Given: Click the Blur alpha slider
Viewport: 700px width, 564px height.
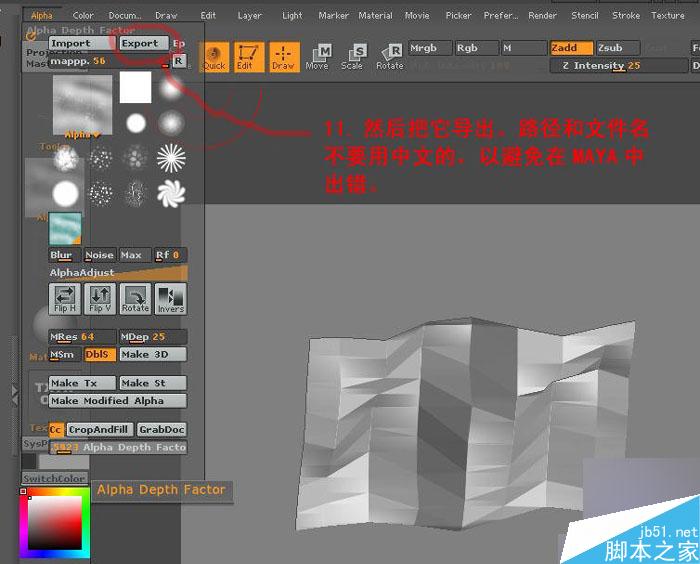Looking at the screenshot, I should click(65, 255).
